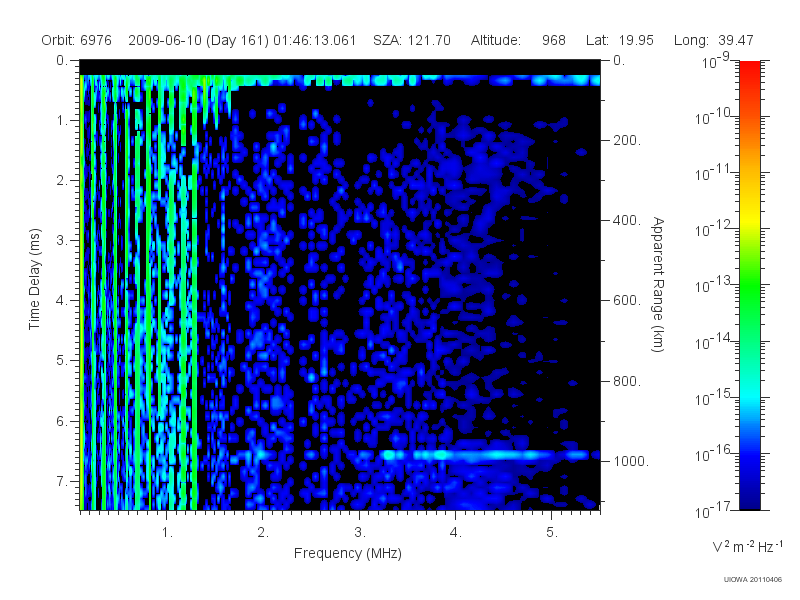Viewport: 800px width, 600px height.
Task: Click the '200.' apparent range tick
Action: pyautogui.click(x=627, y=140)
